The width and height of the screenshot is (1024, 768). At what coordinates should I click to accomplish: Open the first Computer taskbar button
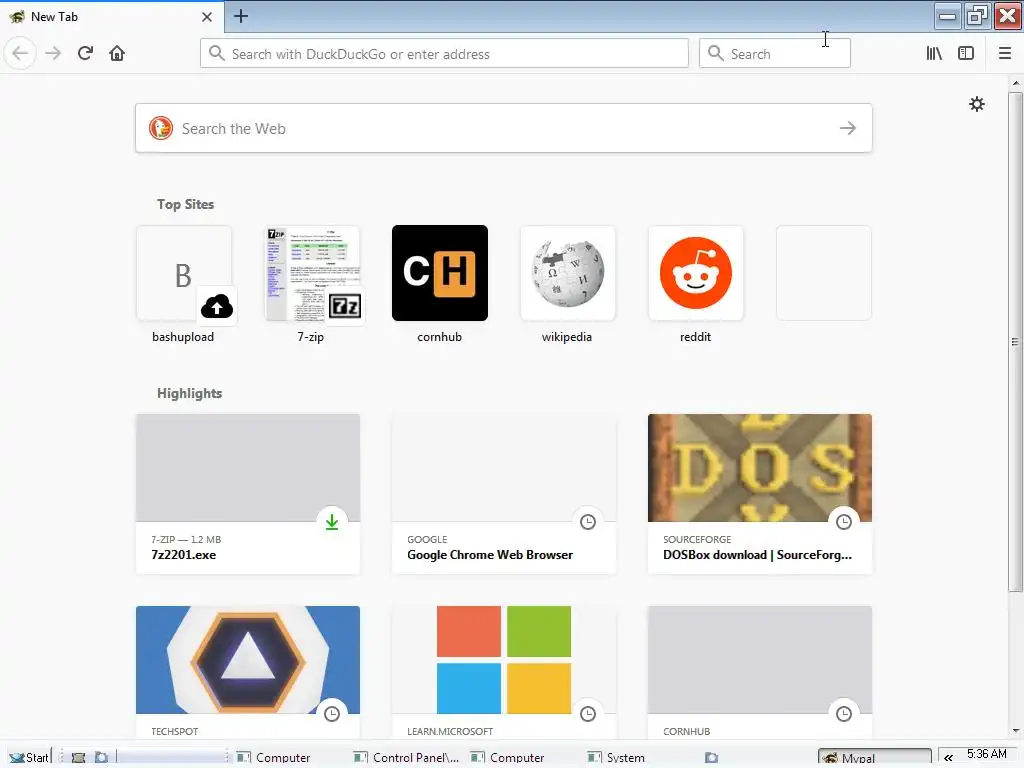click(x=274, y=758)
